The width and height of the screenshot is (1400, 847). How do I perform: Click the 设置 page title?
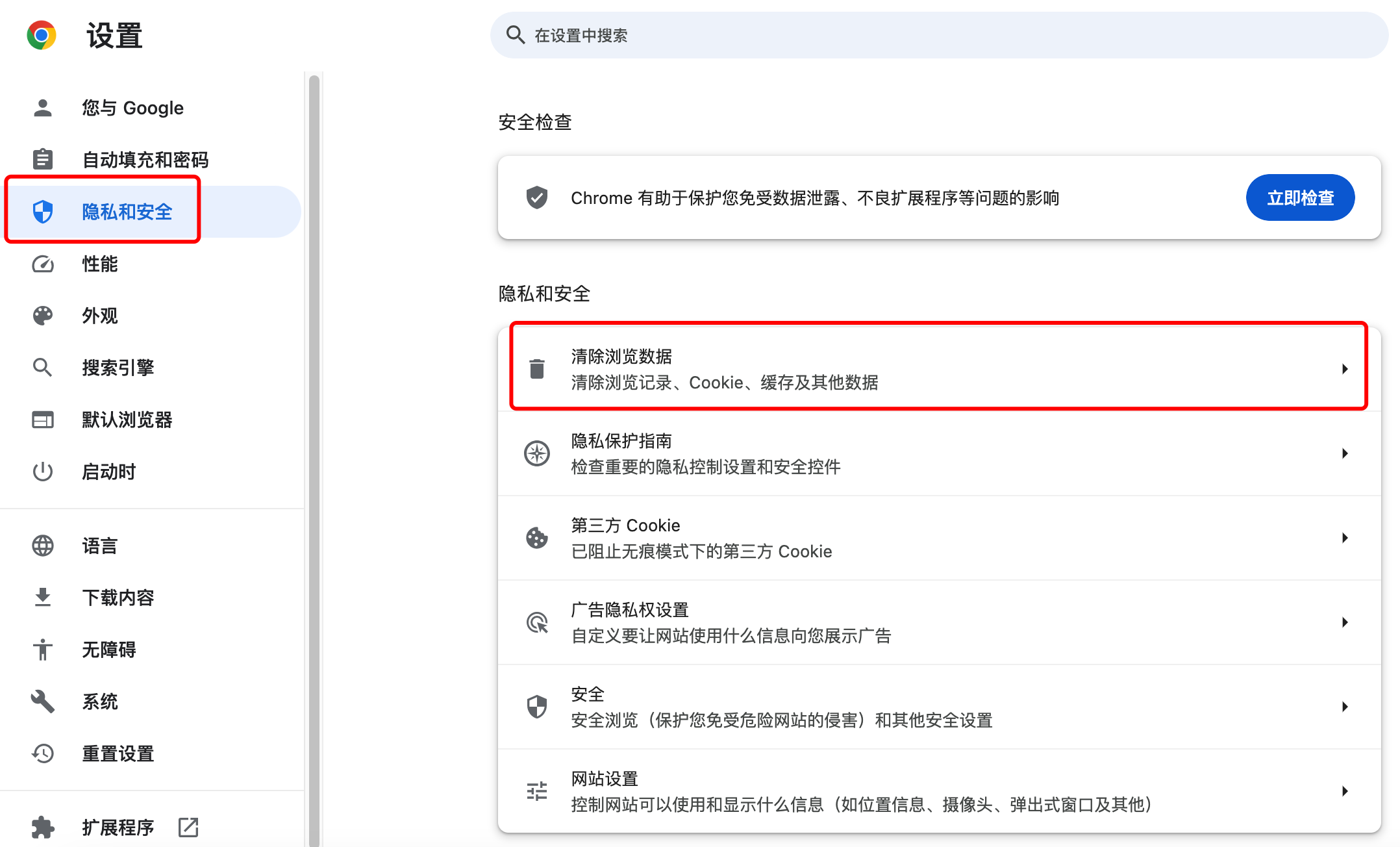click(x=114, y=35)
